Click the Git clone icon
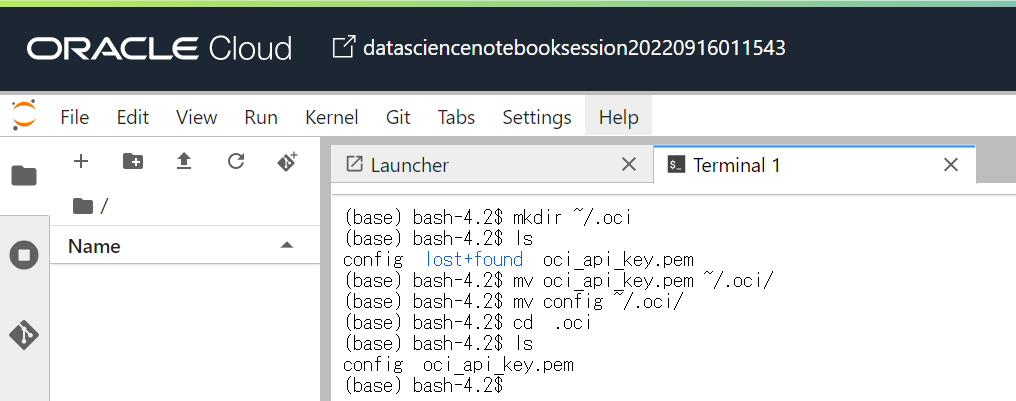Viewport: 1016px width, 401px height. (x=287, y=161)
